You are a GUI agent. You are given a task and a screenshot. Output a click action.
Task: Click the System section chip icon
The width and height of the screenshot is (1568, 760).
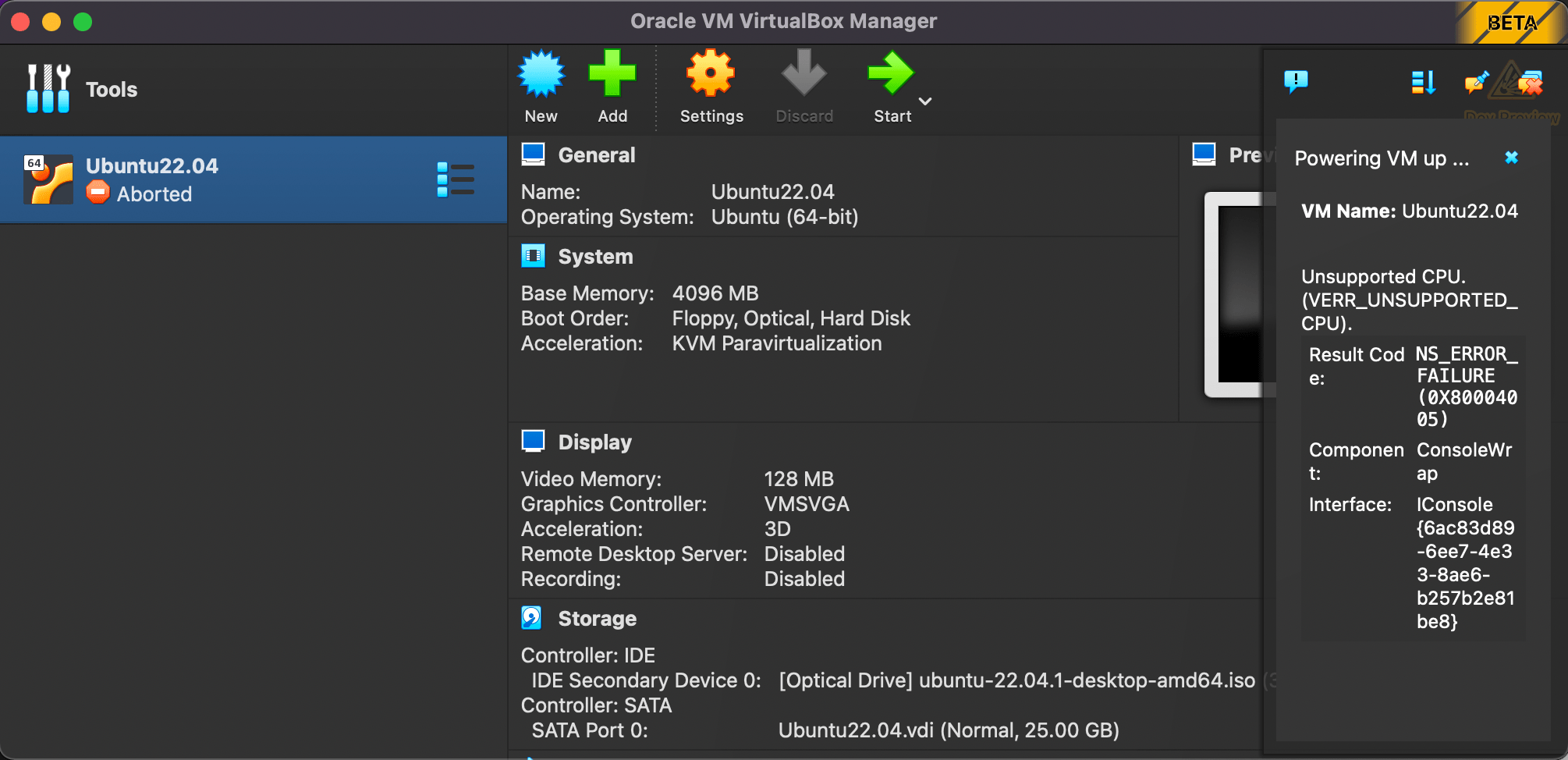(x=534, y=256)
